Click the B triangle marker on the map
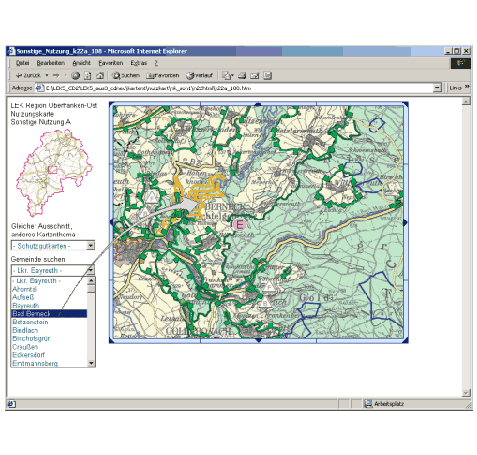477x455 pixels. [265, 303]
